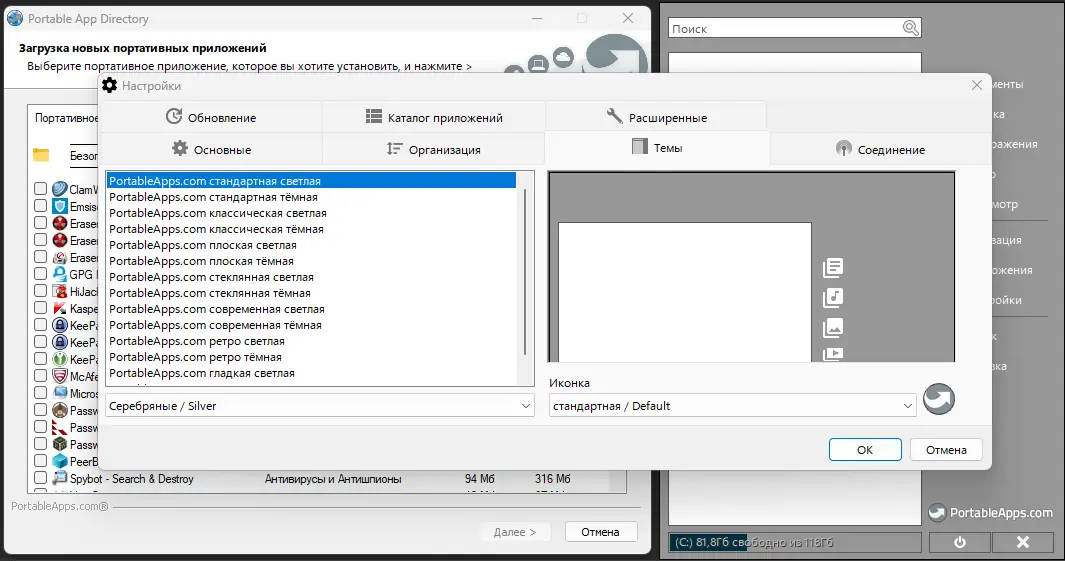Check the Microsoft checkbox in App Directory
Viewport: 1065px width, 561px height.
[x=41, y=393]
